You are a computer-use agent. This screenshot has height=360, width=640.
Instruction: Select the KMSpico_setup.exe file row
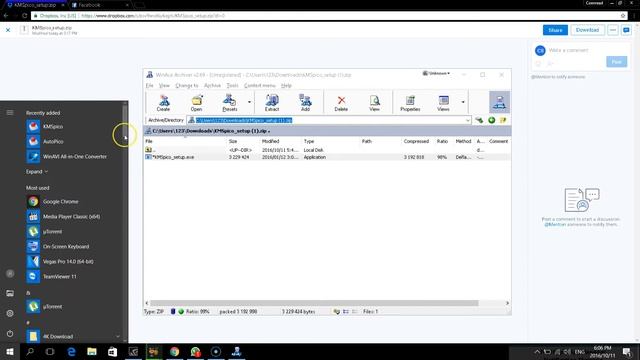coord(327,157)
